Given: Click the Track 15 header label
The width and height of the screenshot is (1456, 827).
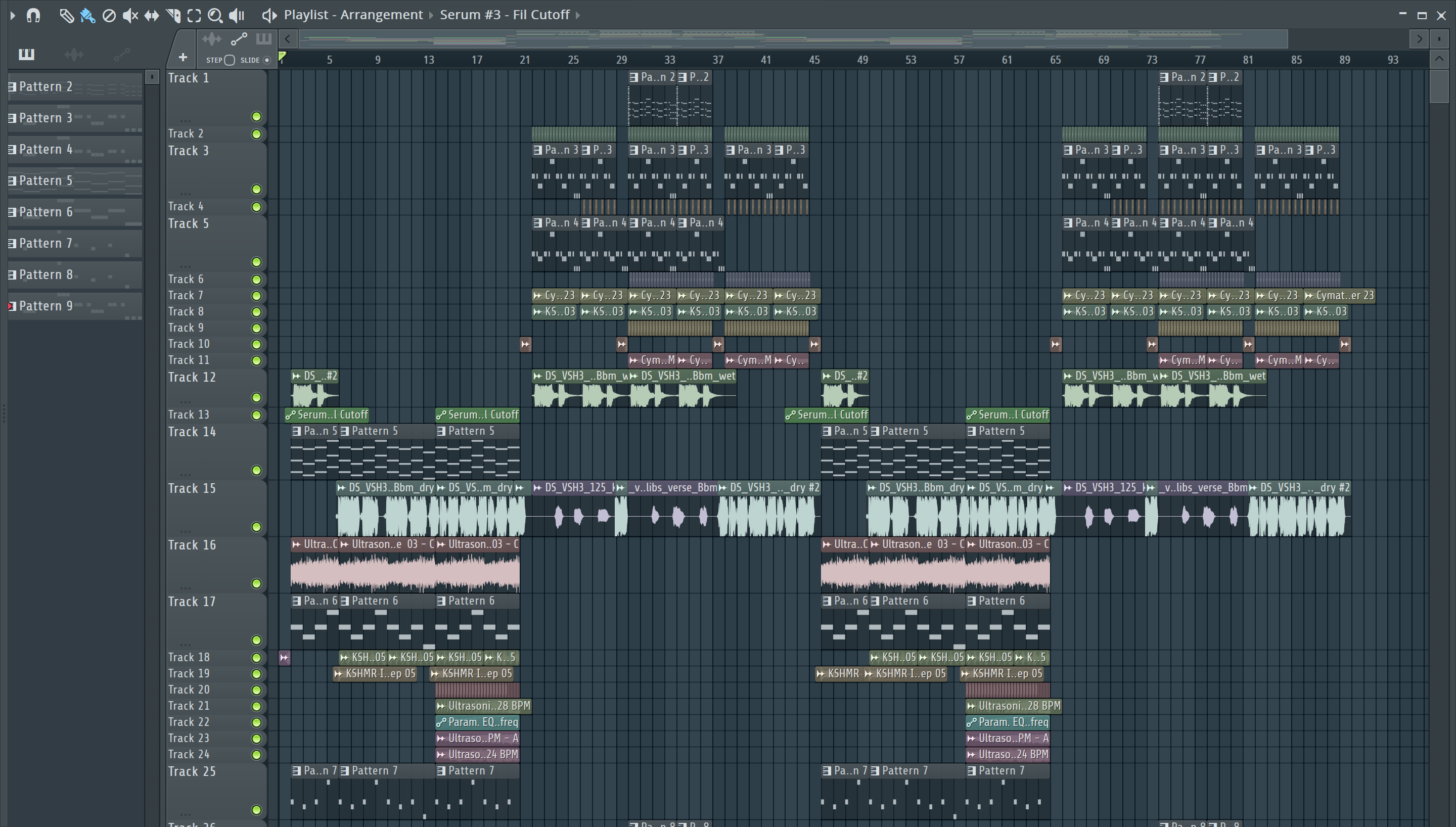Looking at the screenshot, I should pos(192,488).
